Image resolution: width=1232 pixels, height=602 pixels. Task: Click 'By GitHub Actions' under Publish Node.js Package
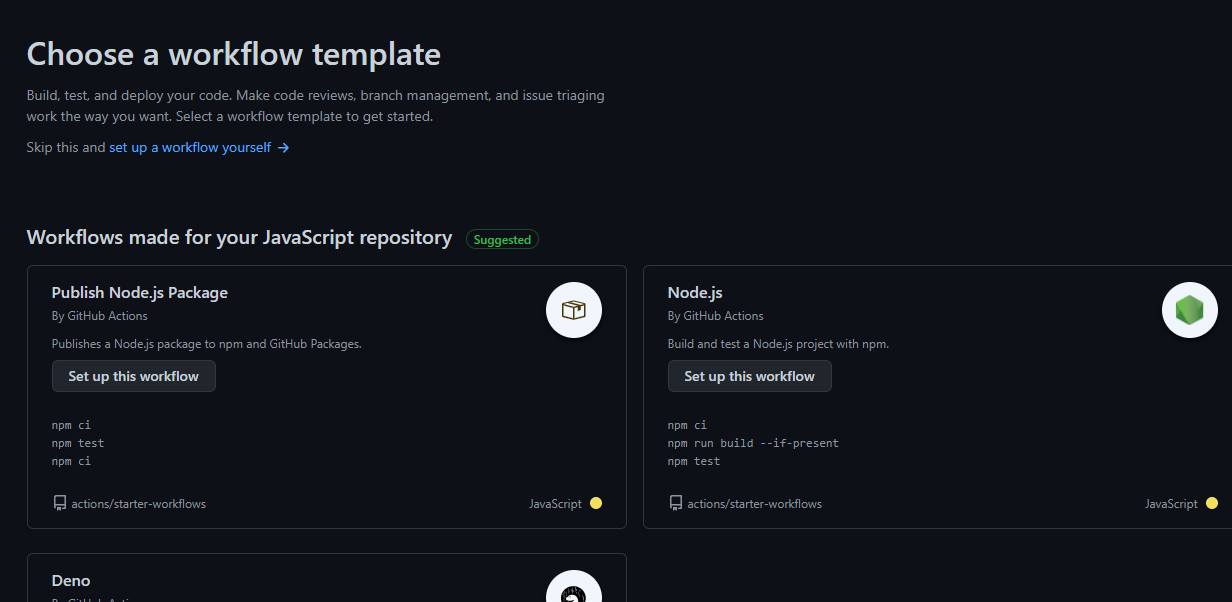pyautogui.click(x=100, y=316)
